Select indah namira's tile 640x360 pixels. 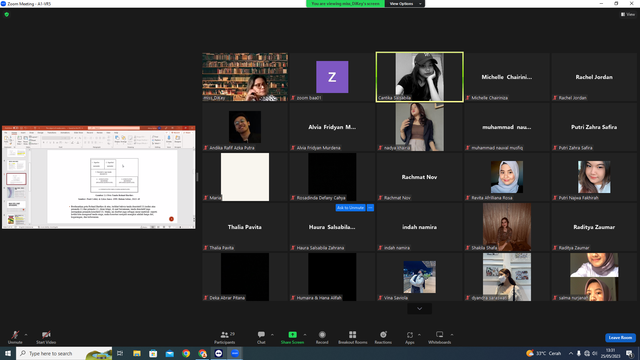pos(420,227)
